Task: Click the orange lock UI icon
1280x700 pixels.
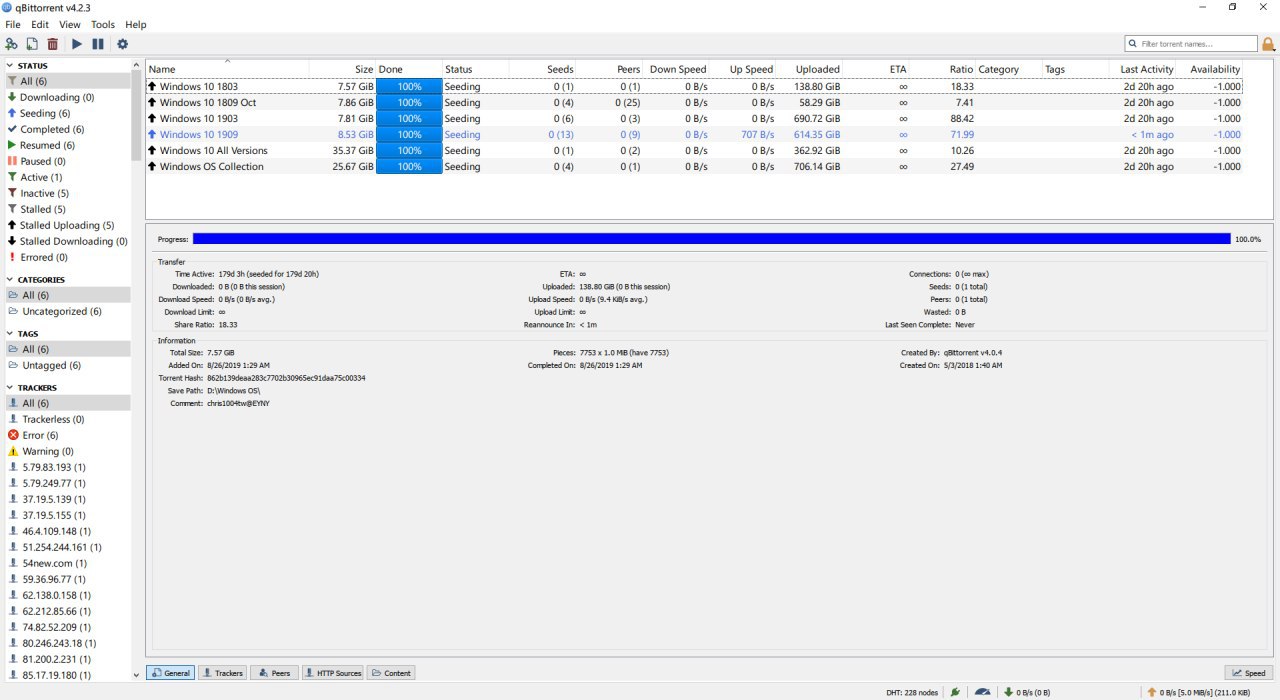Action: click(x=1268, y=44)
